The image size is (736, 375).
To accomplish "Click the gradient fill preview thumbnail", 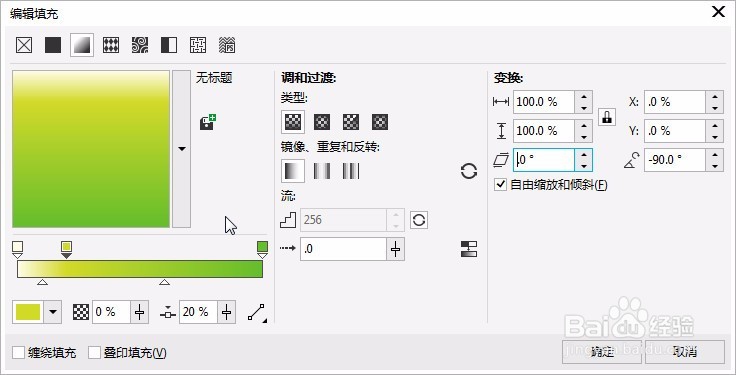I will pos(91,149).
